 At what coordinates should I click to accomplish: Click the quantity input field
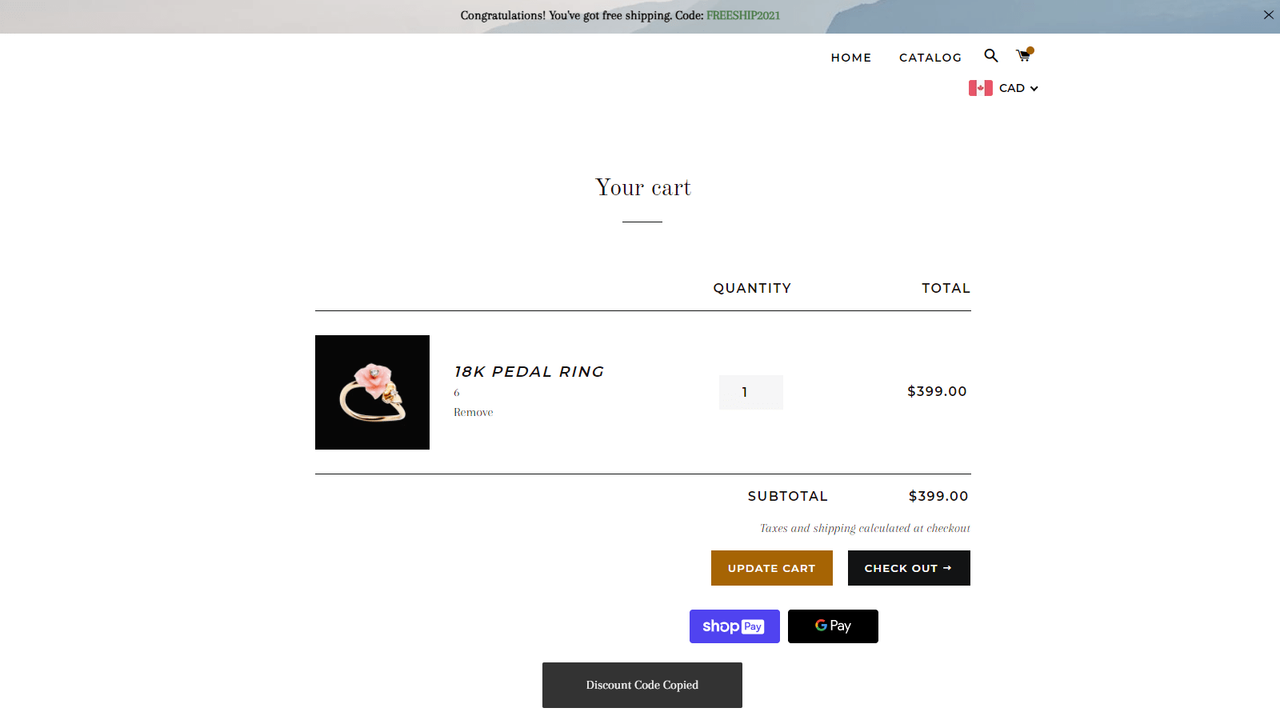tap(751, 392)
